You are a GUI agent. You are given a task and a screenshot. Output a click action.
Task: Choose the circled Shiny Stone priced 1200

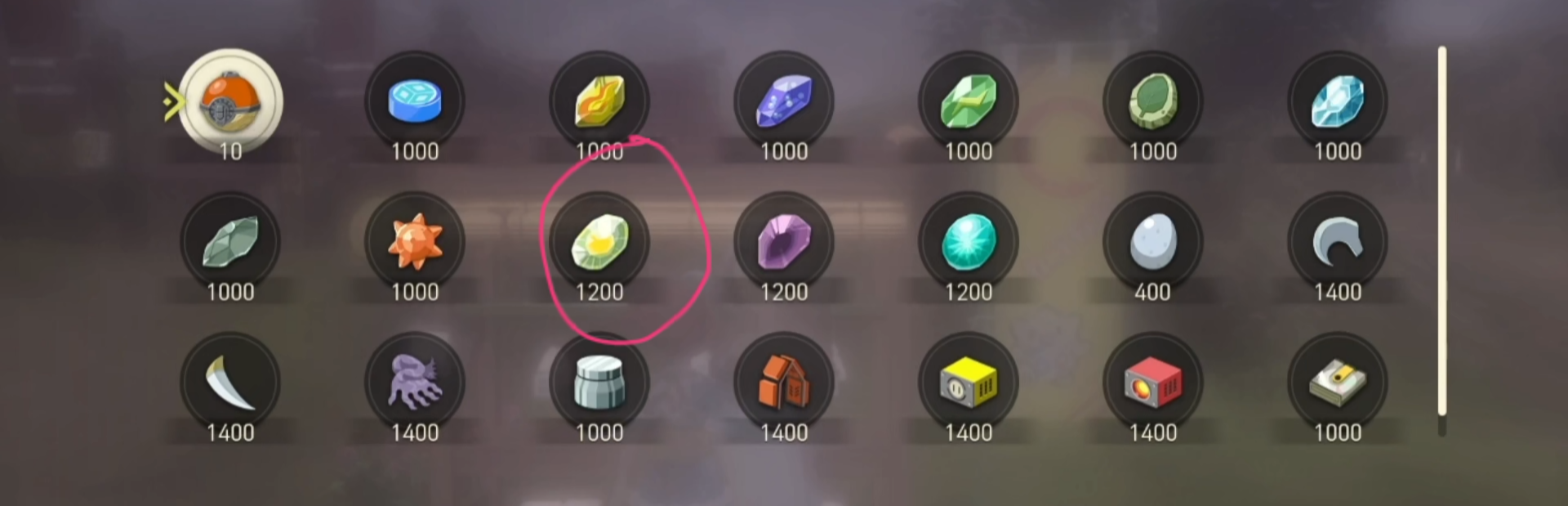pyautogui.click(x=599, y=242)
